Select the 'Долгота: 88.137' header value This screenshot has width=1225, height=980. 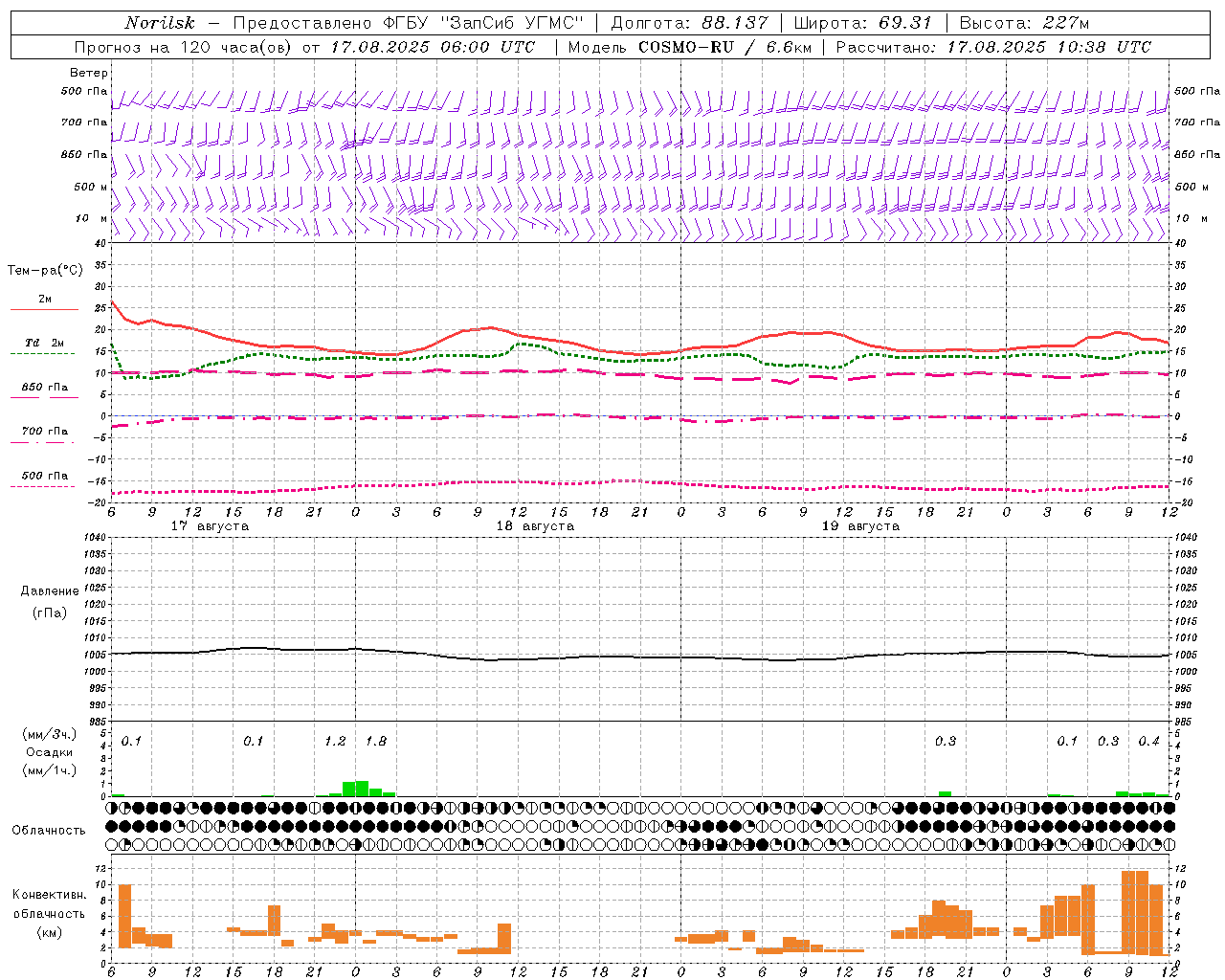click(x=689, y=23)
